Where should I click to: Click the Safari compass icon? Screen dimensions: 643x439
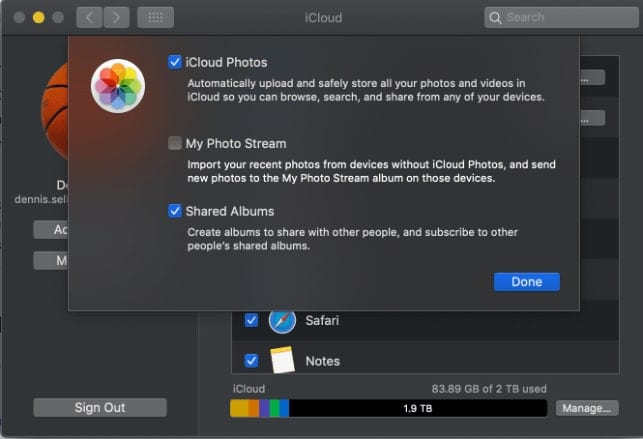coord(282,321)
